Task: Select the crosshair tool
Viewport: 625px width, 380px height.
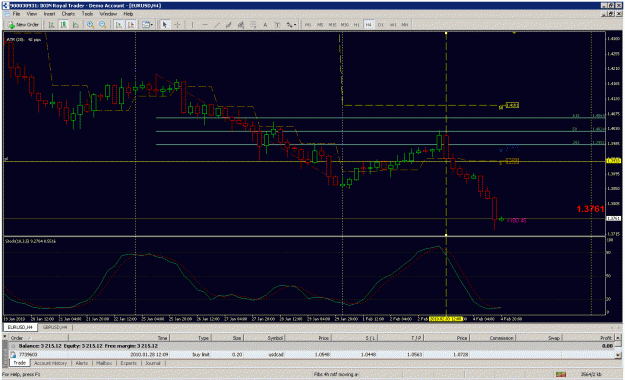Action: click(177, 25)
